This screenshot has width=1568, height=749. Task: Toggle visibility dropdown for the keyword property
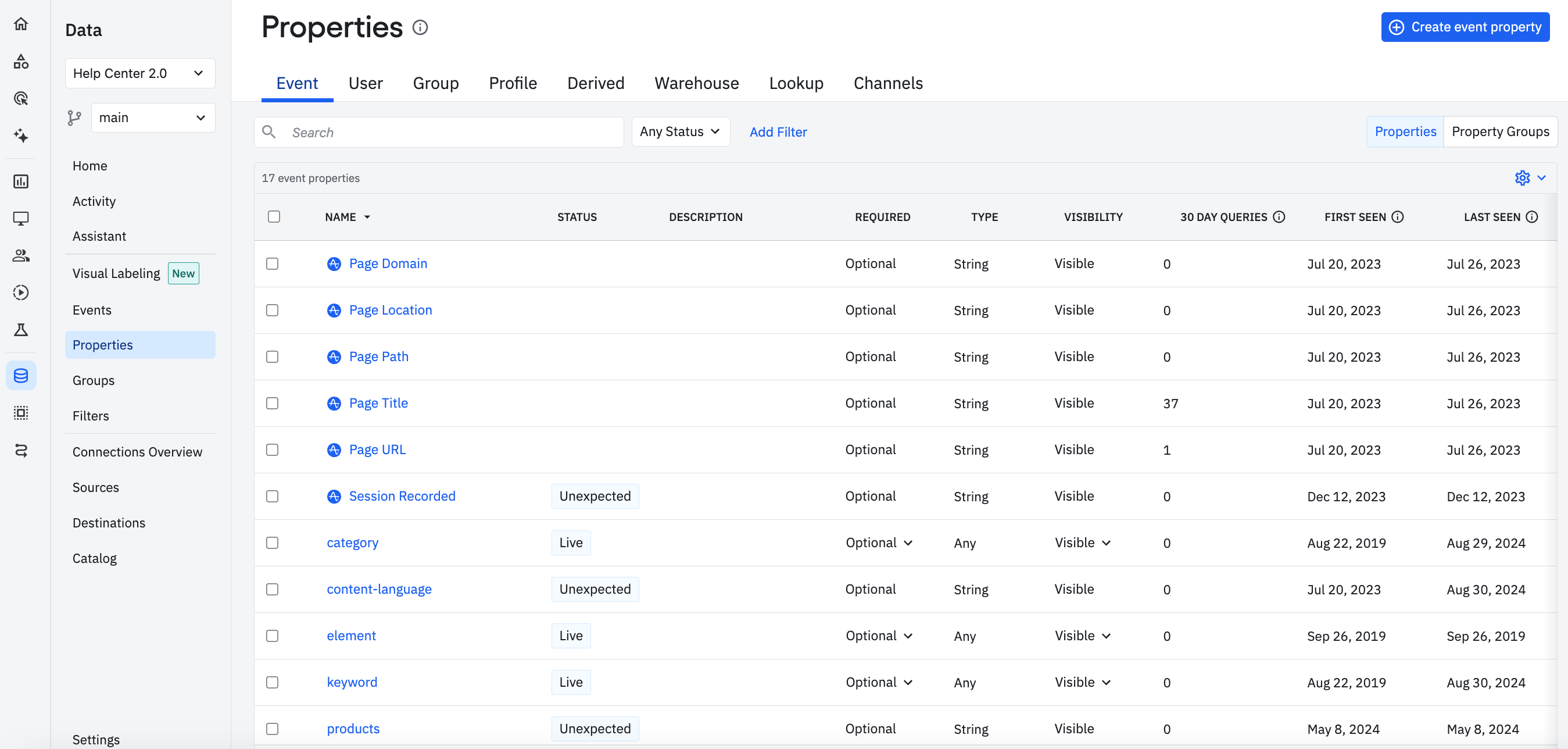click(x=1083, y=682)
